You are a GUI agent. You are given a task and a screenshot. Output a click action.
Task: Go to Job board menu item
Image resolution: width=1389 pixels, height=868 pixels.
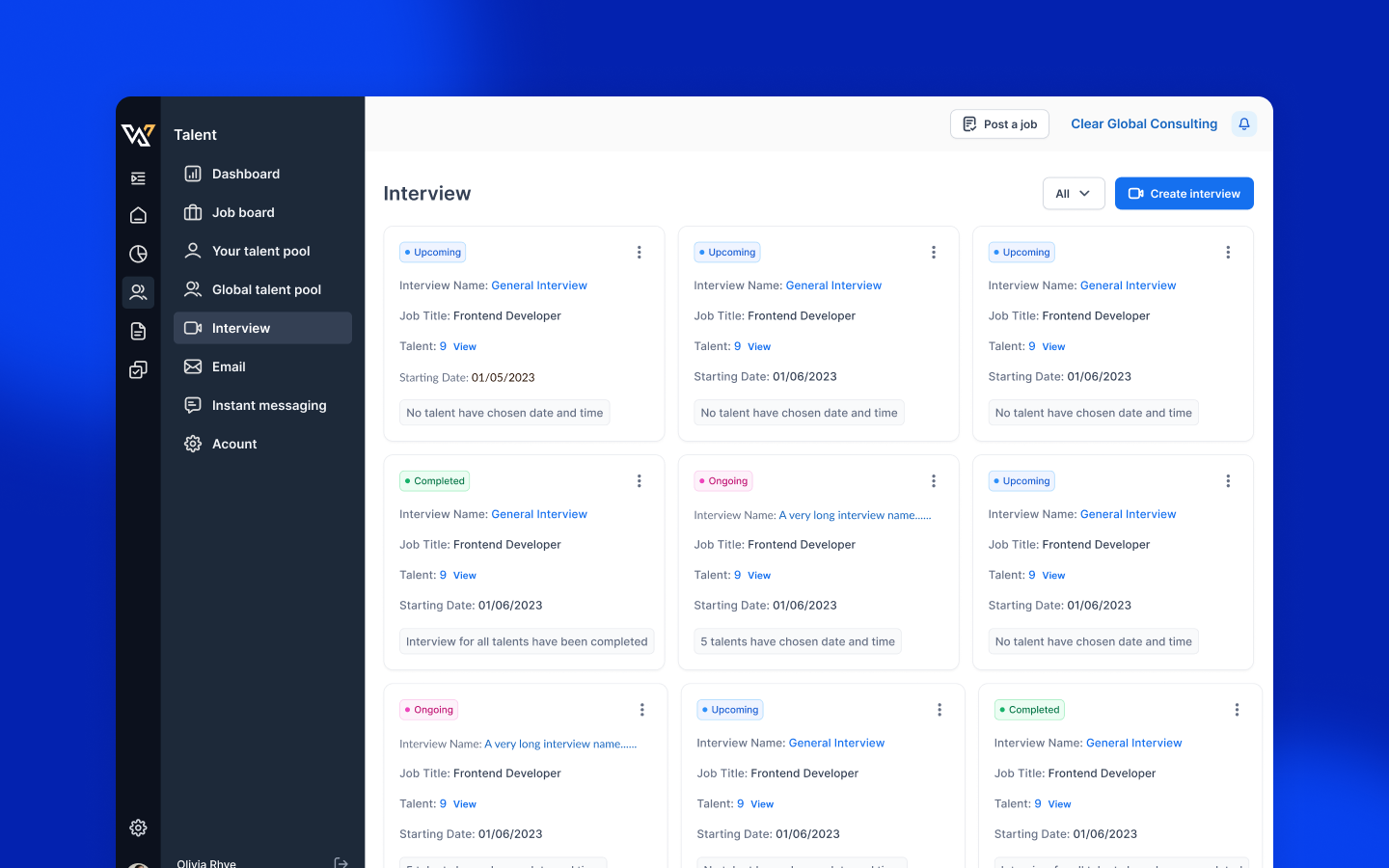(262, 212)
